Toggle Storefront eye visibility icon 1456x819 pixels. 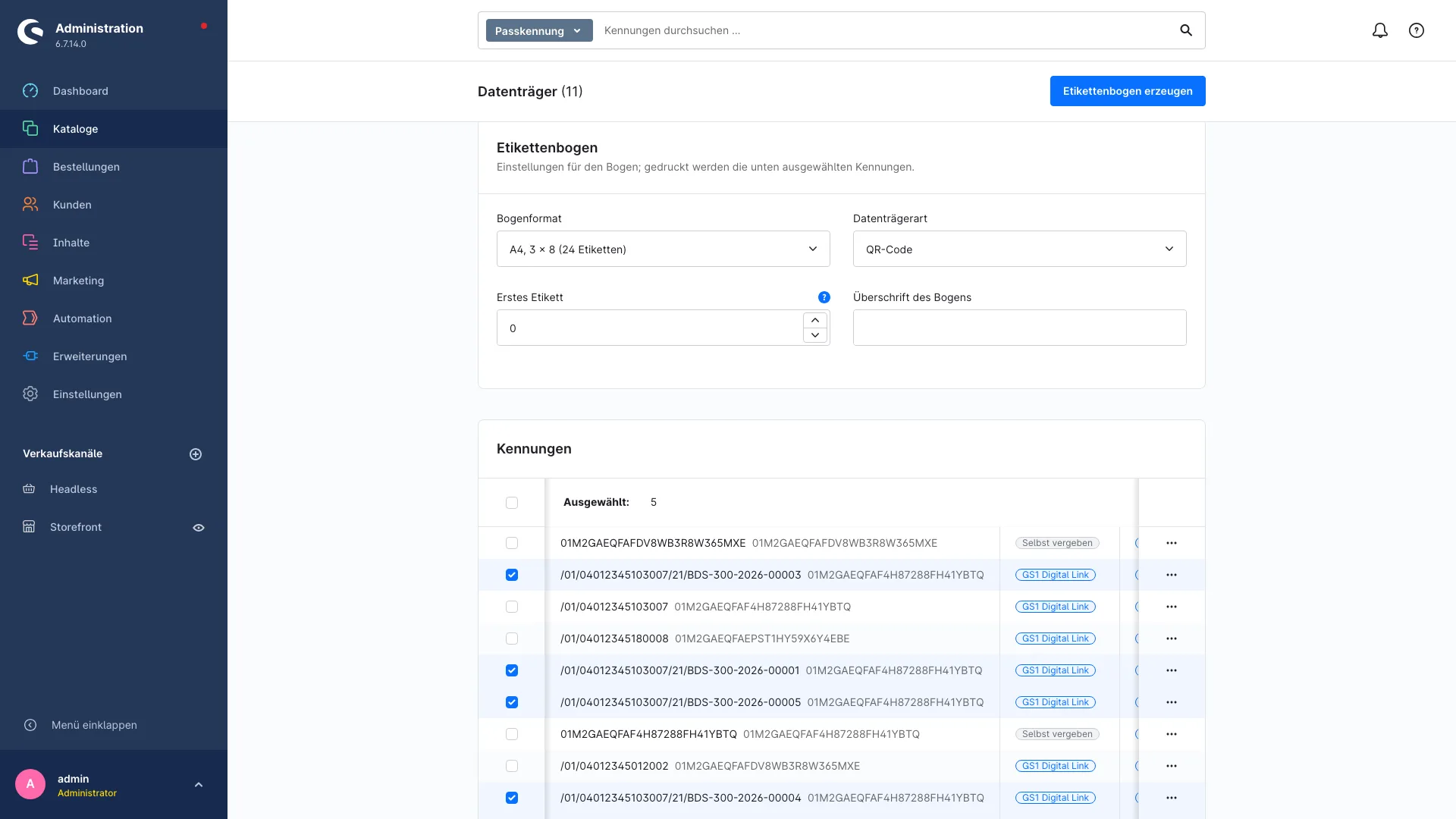199,528
